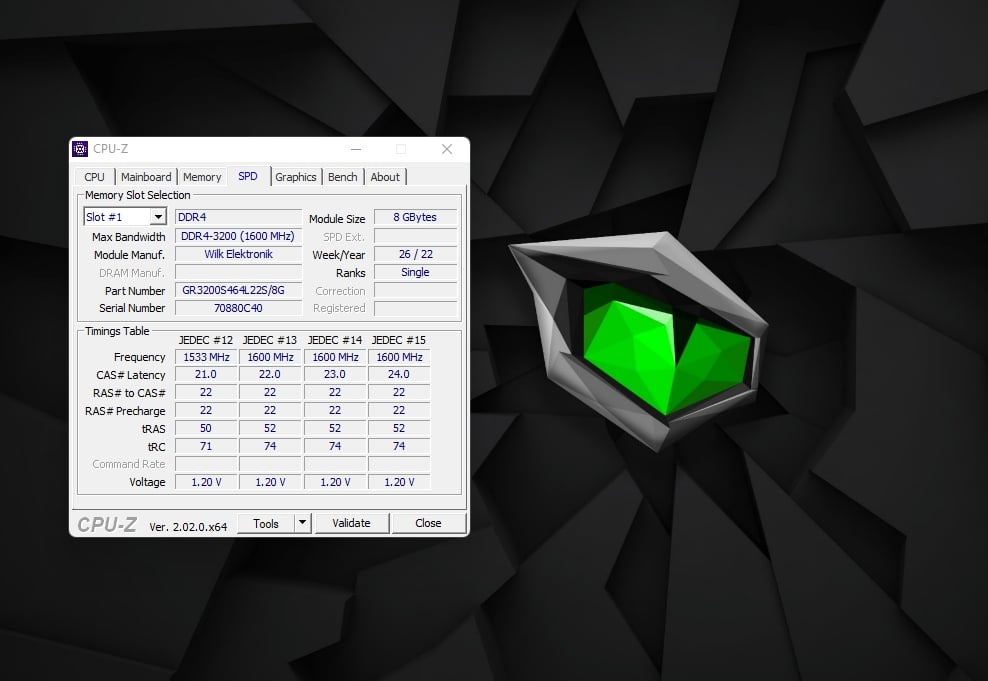
Task: Select the Serial Number value 70880C40
Action: (238, 308)
